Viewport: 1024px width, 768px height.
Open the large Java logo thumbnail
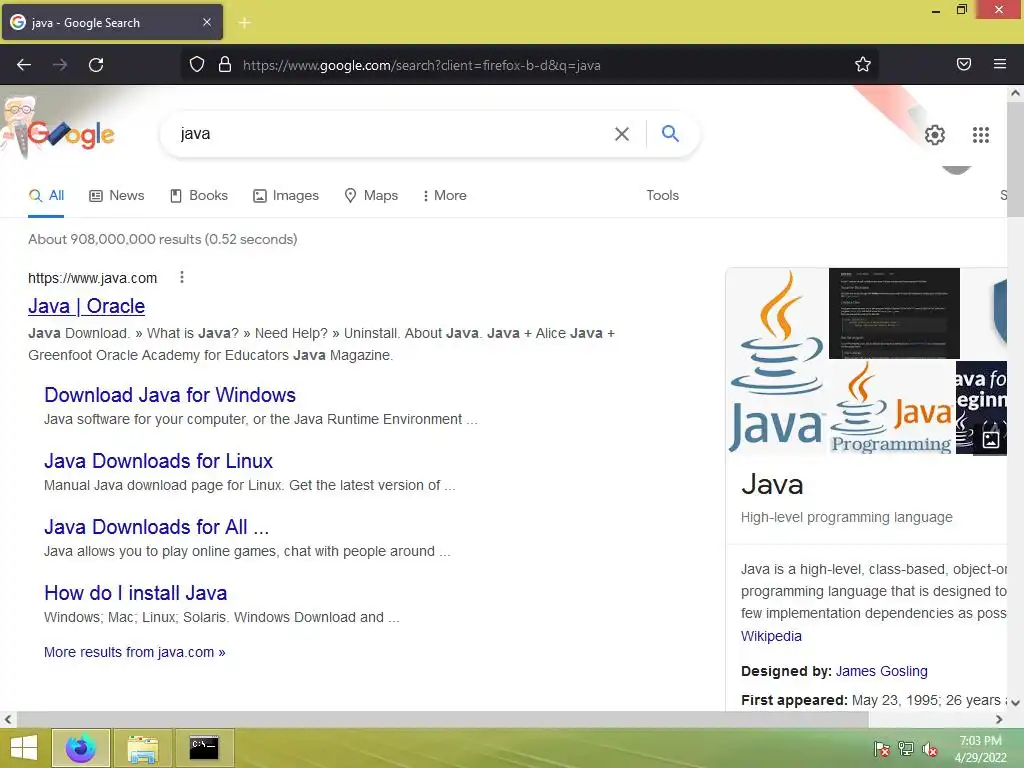(776, 360)
